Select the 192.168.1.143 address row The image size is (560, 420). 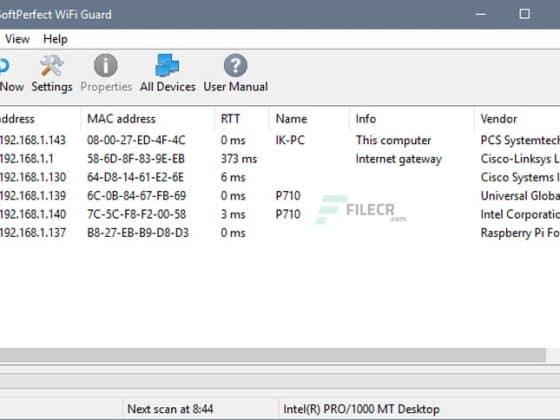tap(32, 140)
